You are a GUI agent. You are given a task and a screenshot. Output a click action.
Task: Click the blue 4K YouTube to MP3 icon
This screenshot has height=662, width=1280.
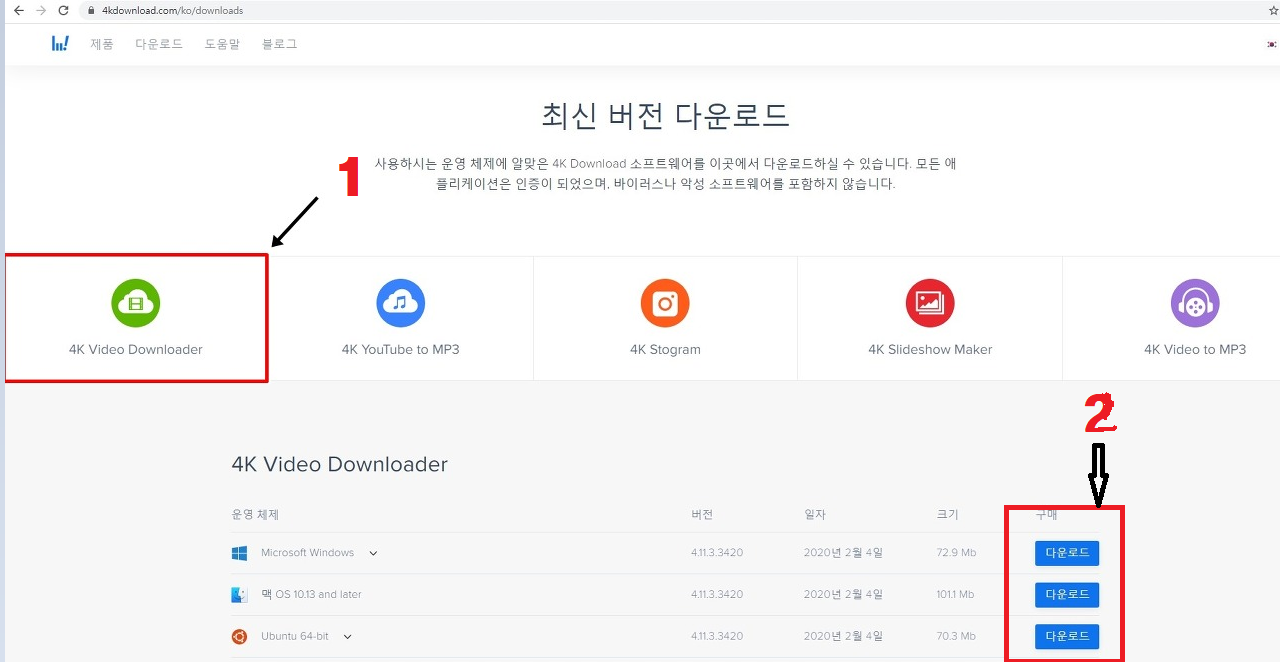(x=400, y=302)
